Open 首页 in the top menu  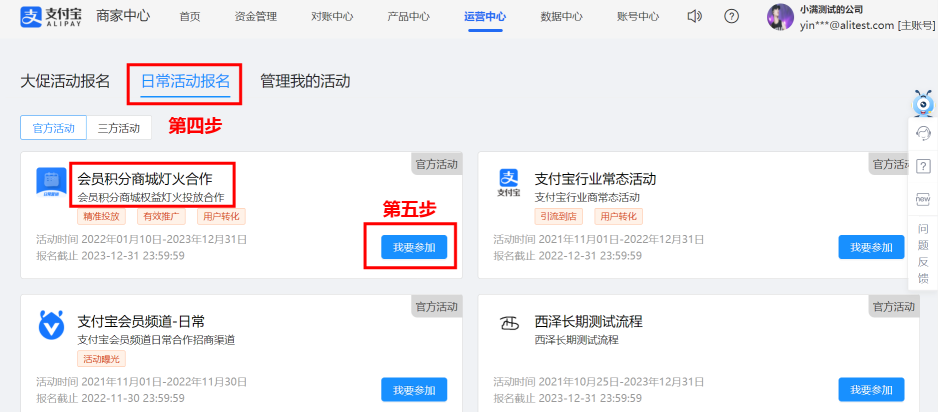[190, 17]
